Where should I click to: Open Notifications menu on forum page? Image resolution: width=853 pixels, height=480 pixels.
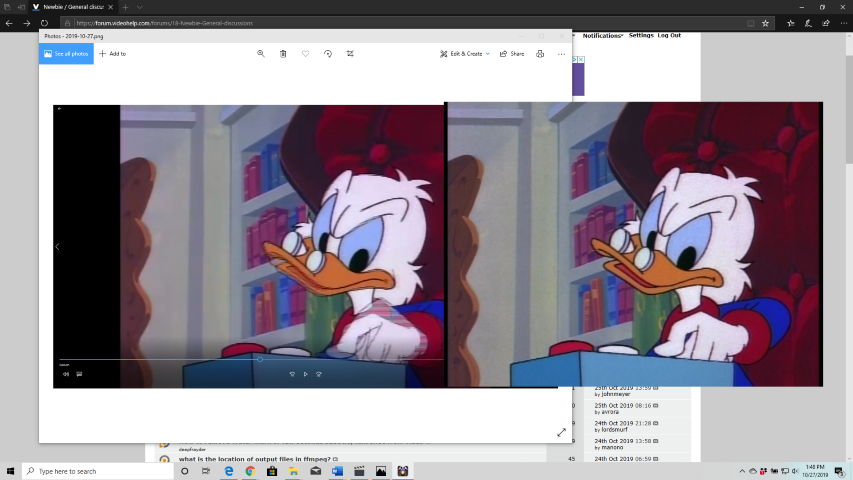click(x=603, y=35)
